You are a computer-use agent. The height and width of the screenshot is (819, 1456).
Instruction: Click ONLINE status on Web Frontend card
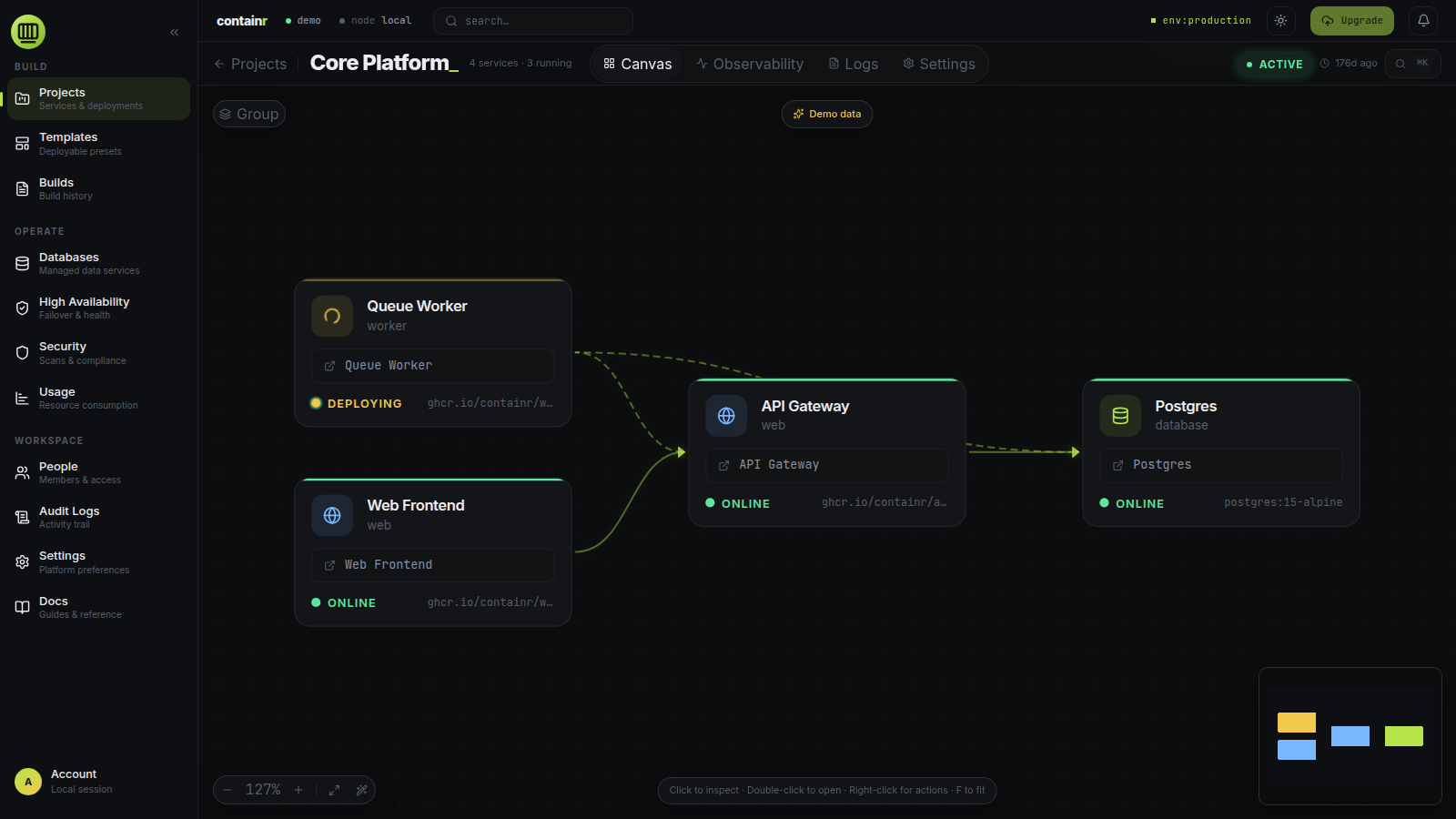click(344, 602)
